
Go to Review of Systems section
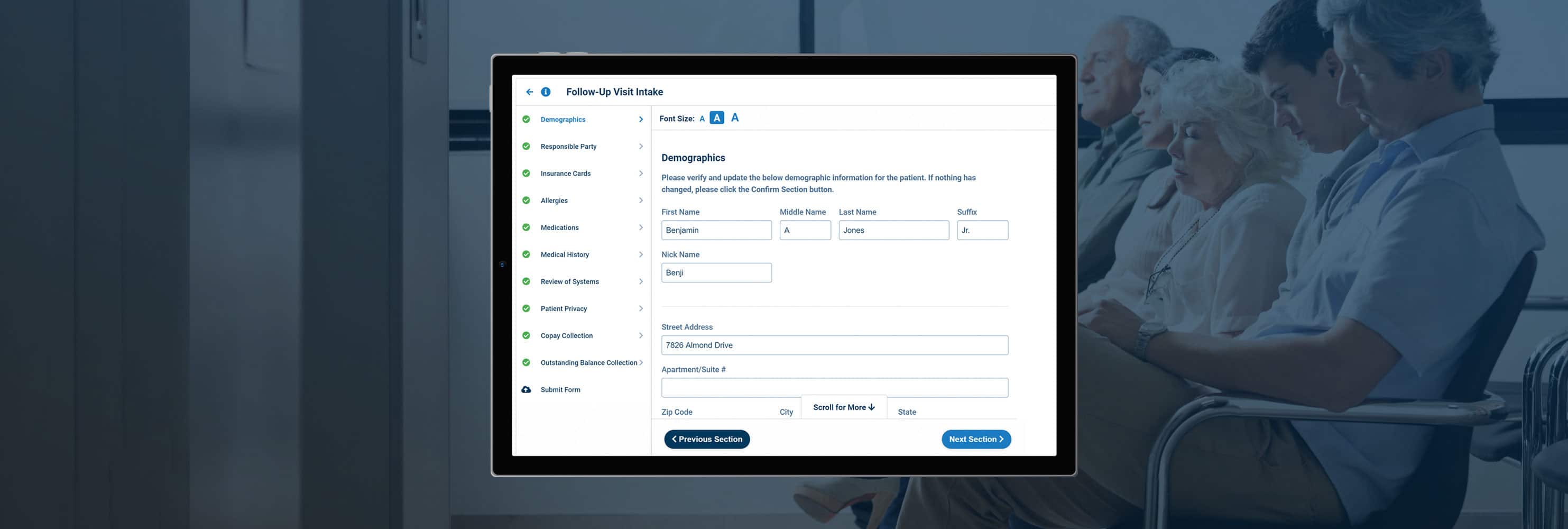pos(569,282)
